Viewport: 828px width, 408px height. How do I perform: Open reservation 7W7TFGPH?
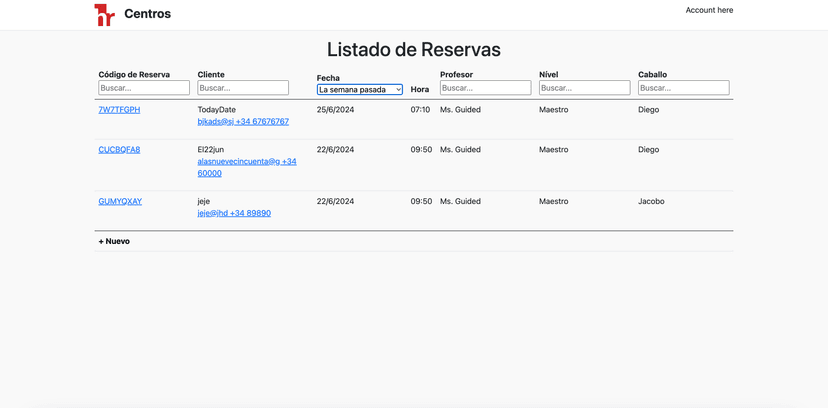pyautogui.click(x=119, y=110)
